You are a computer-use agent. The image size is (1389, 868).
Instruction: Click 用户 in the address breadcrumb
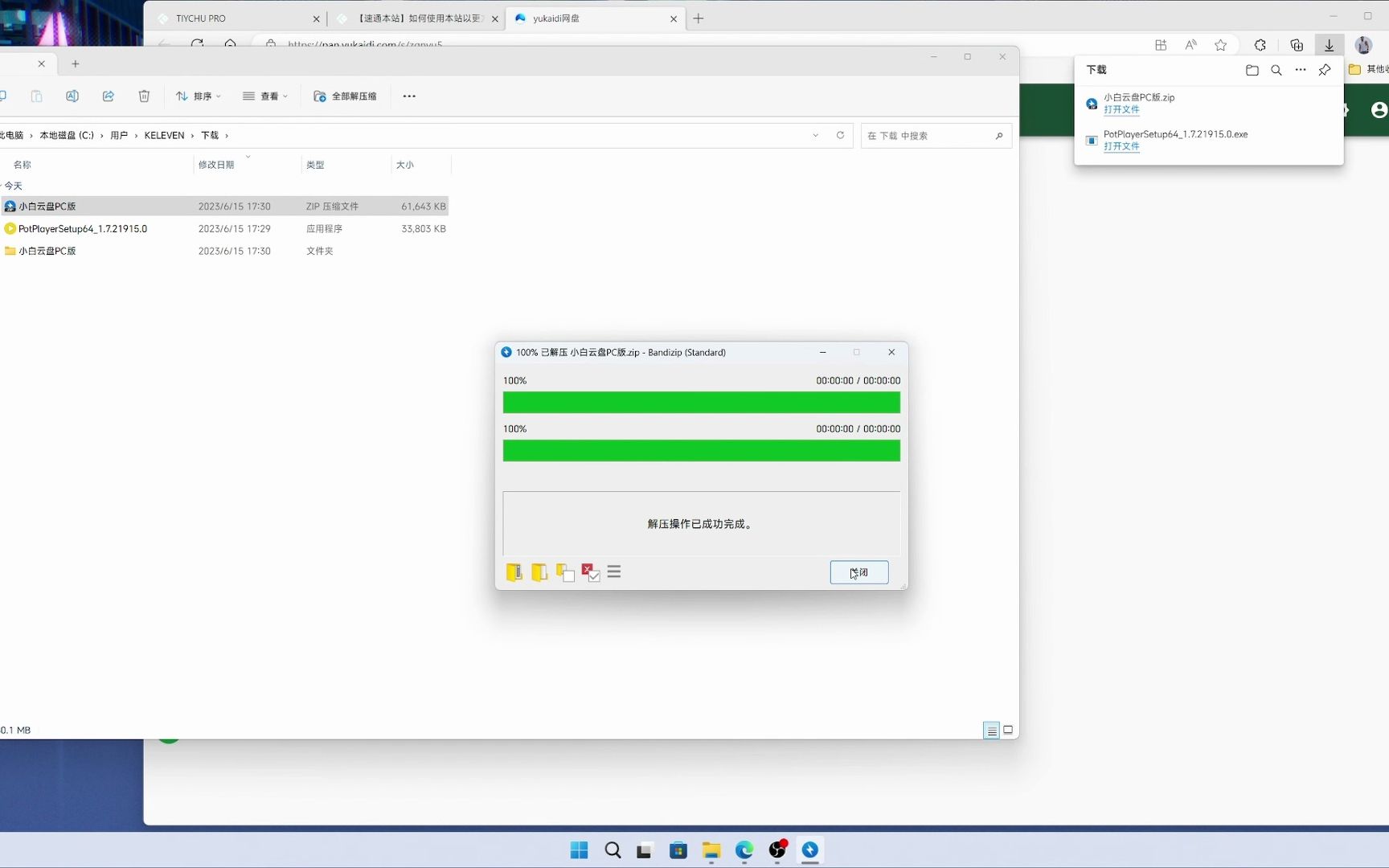click(119, 136)
